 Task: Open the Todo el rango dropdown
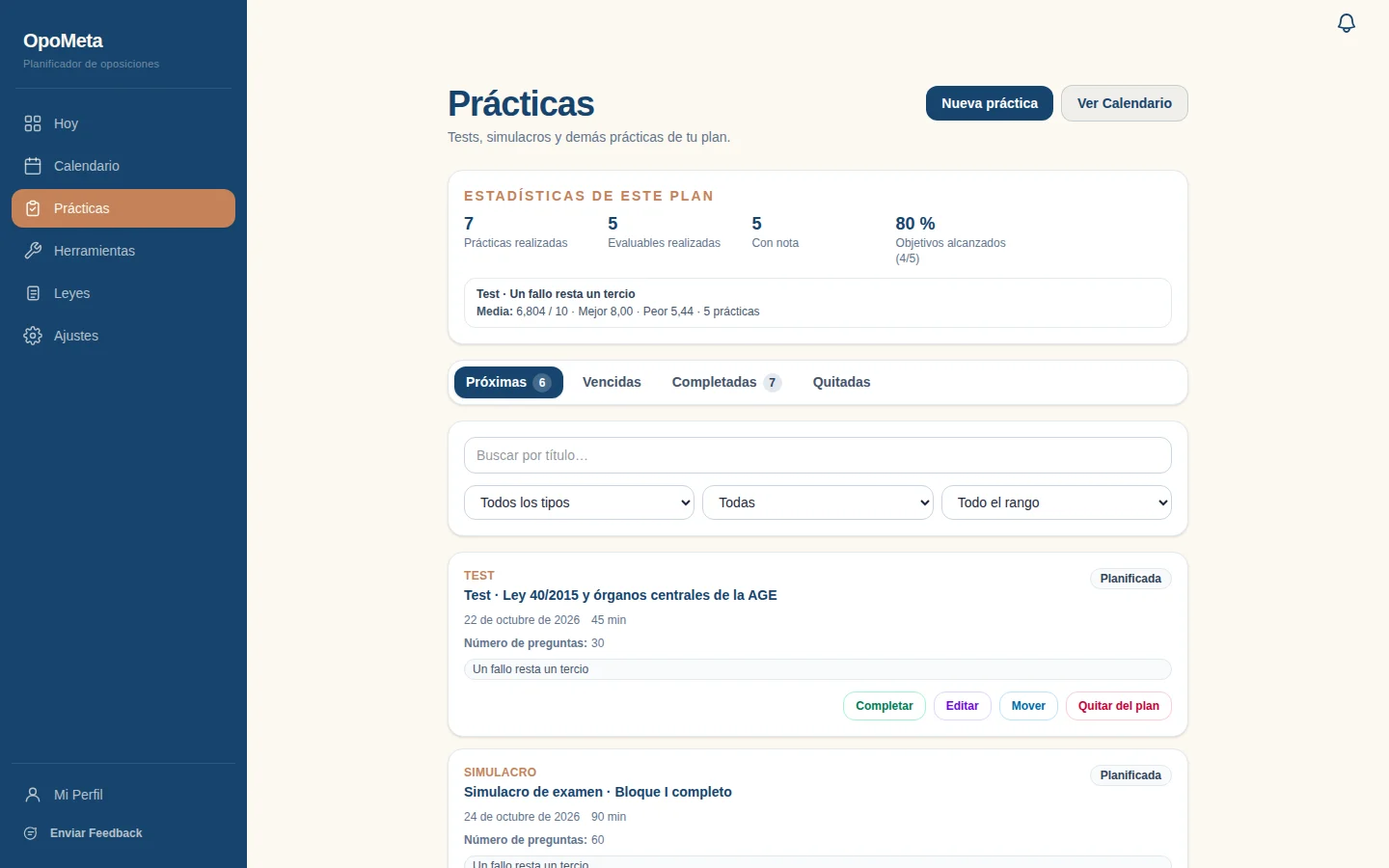pyautogui.click(x=1056, y=502)
